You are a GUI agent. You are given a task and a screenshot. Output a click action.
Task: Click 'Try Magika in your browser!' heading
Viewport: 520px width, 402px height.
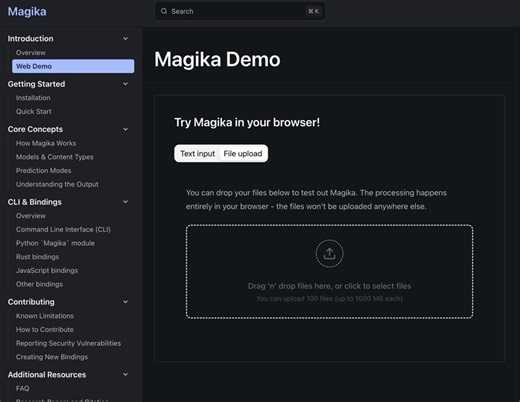(x=247, y=122)
